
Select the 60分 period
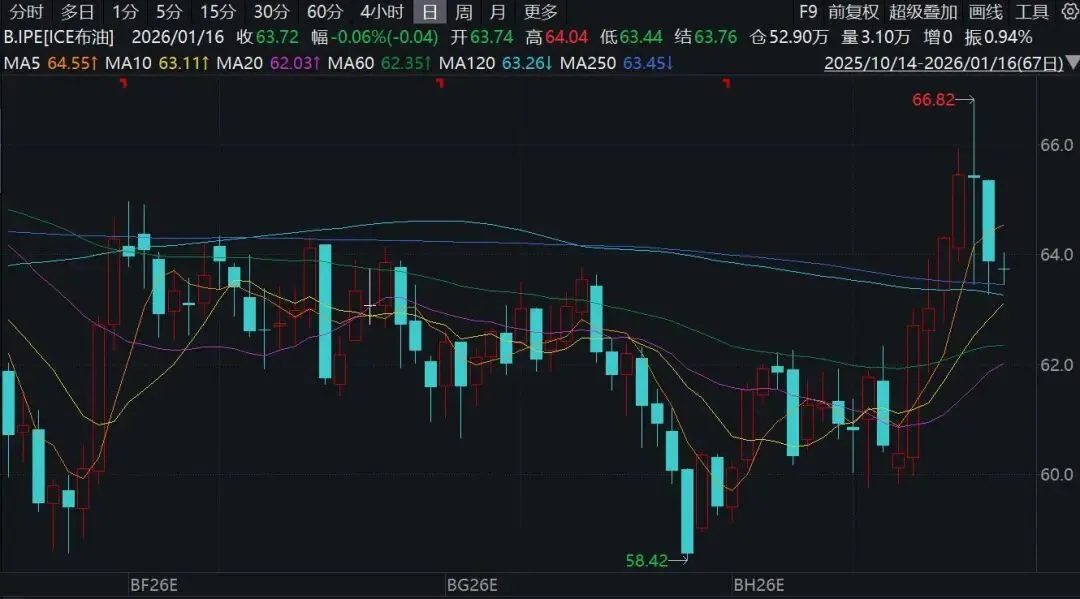(324, 12)
